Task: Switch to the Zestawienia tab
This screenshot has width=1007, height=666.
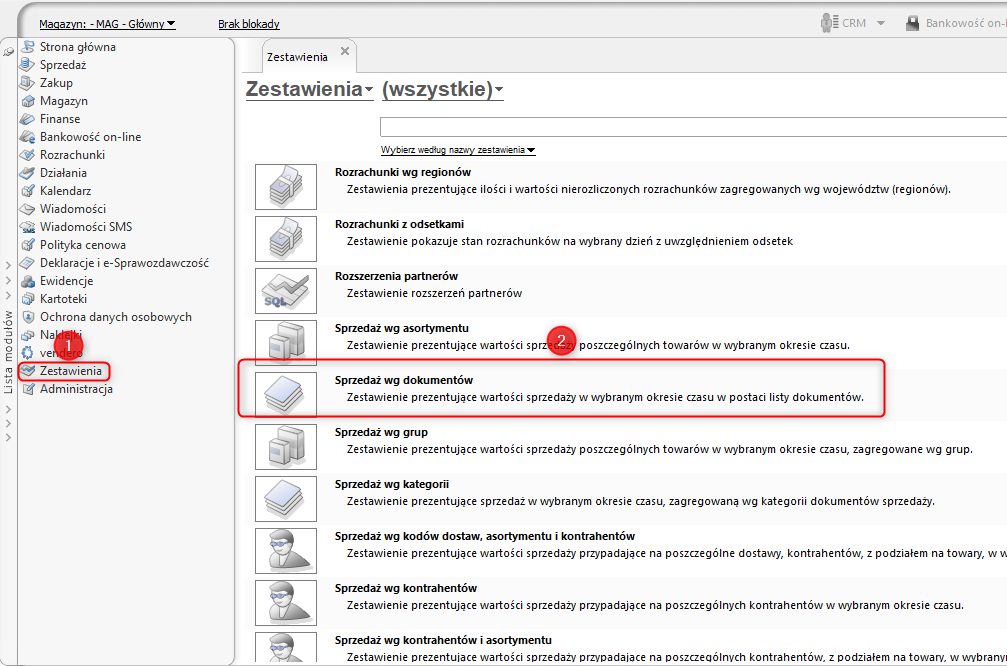Action: point(297,57)
